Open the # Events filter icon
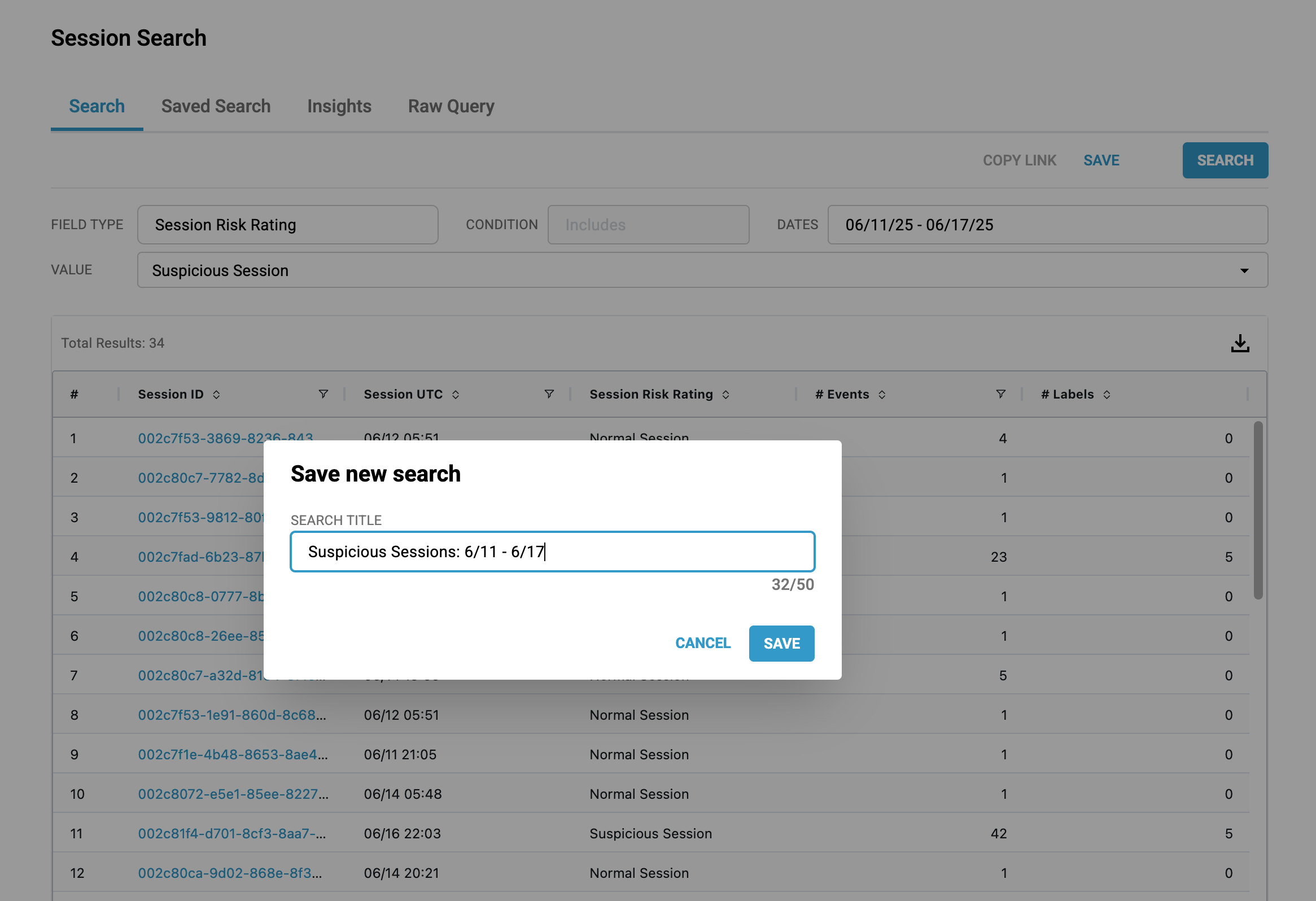This screenshot has width=1316, height=901. (1000, 394)
